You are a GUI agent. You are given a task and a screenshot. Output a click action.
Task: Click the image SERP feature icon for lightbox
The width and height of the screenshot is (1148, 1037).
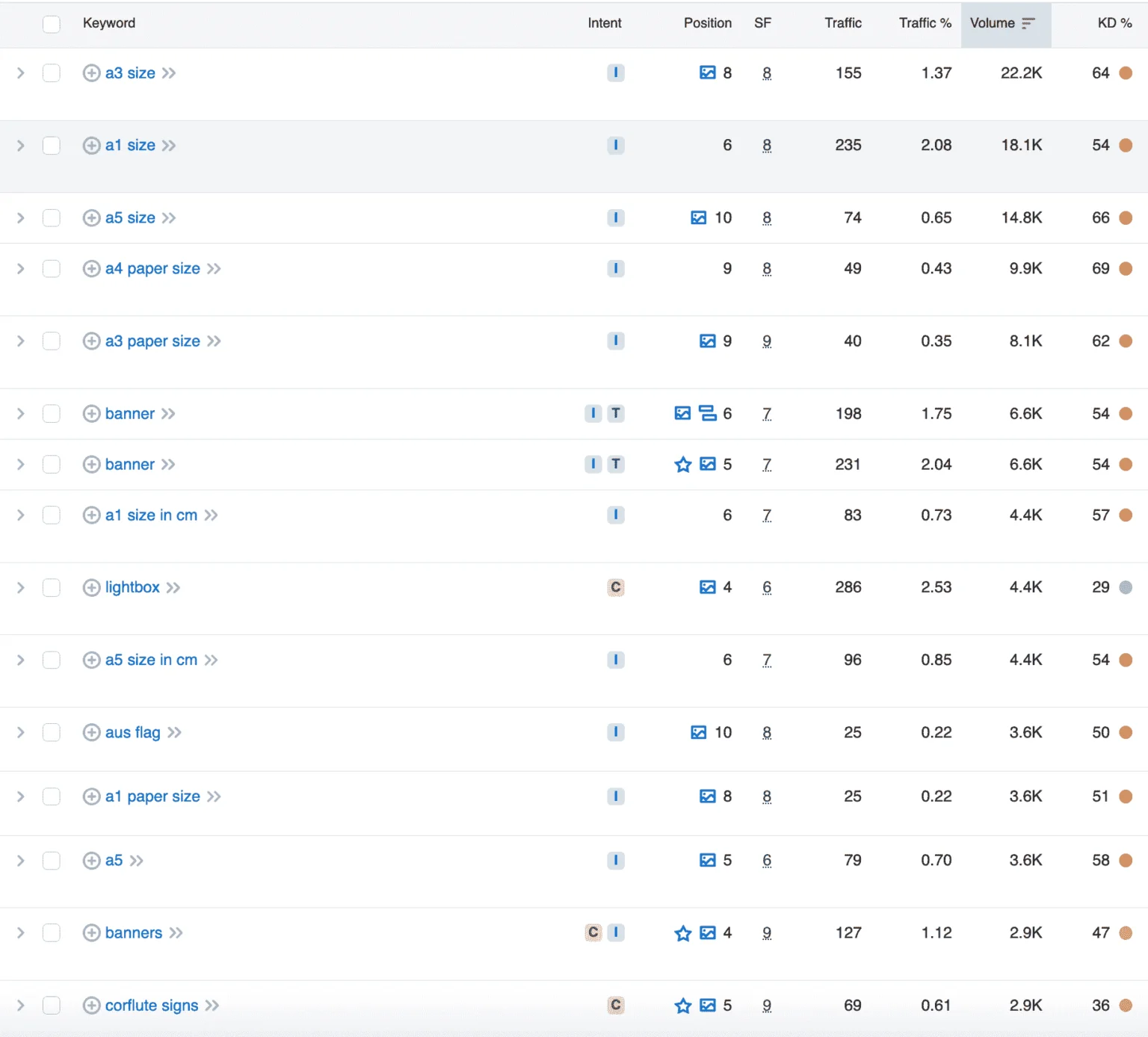[707, 587]
